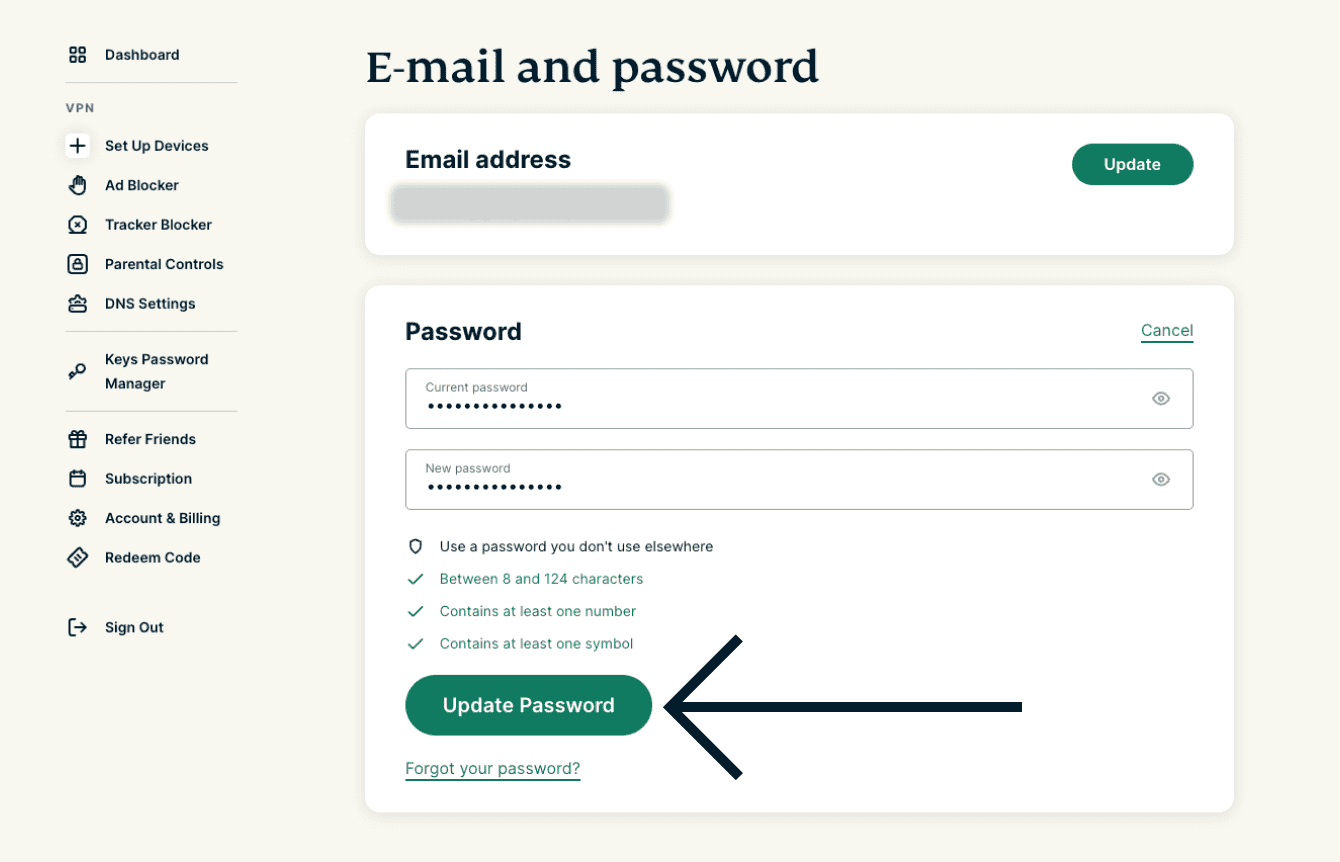Open Account & Billing in sidebar
This screenshot has width=1340, height=862.
click(162, 518)
